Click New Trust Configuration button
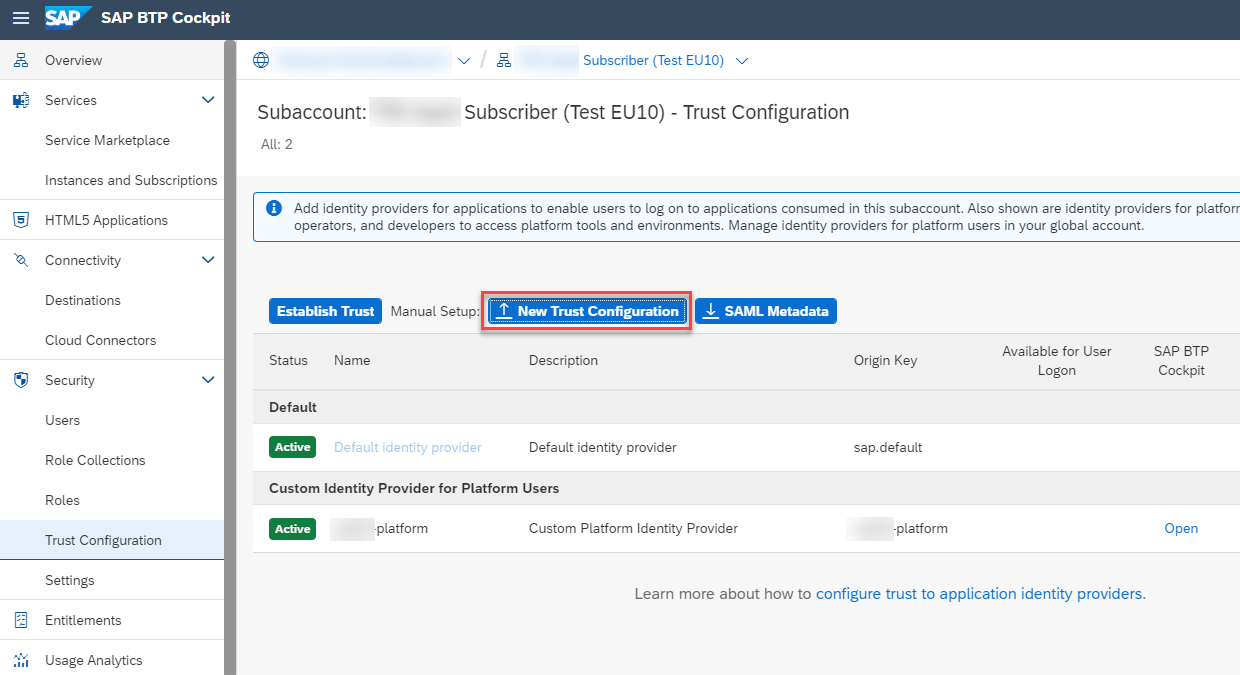 click(587, 311)
